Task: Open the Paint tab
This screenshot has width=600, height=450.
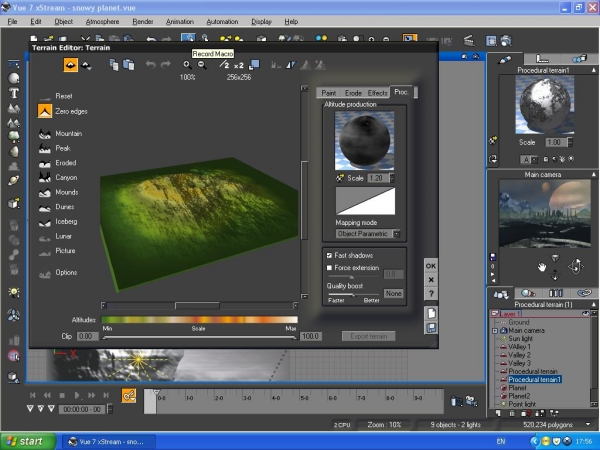Action: [328, 93]
